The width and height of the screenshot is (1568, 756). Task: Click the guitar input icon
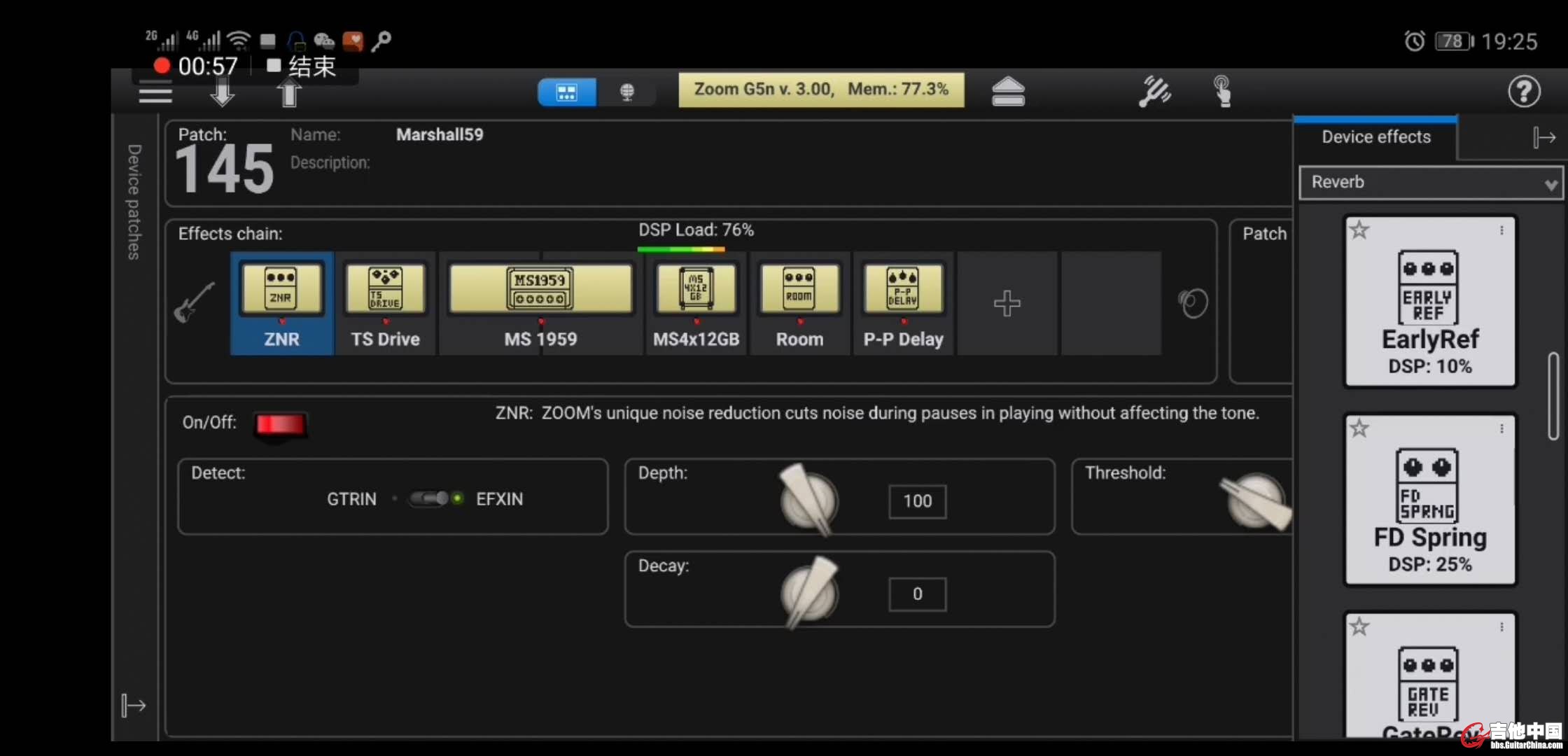tap(194, 302)
